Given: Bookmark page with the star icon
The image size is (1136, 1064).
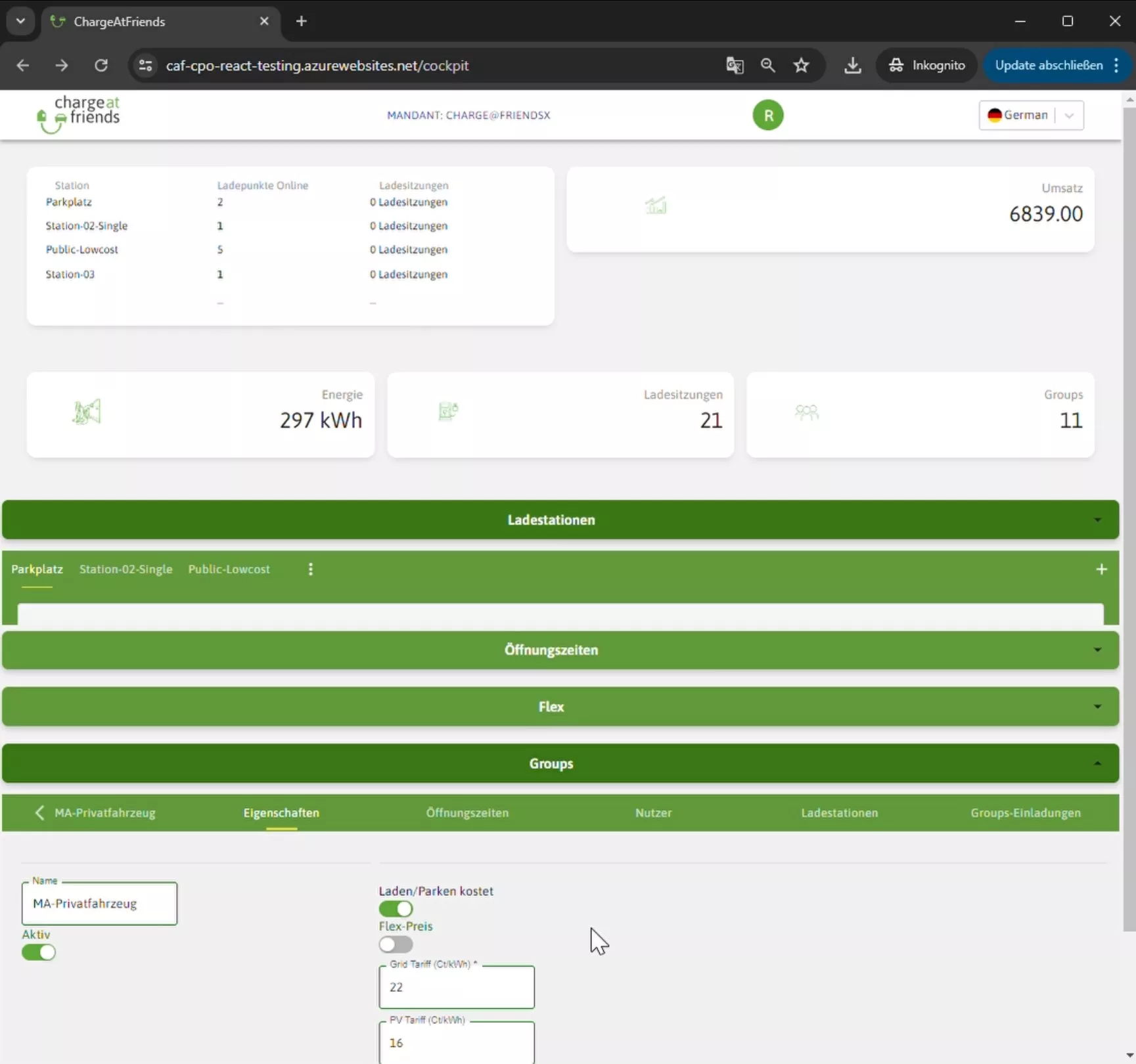Looking at the screenshot, I should click(x=801, y=66).
